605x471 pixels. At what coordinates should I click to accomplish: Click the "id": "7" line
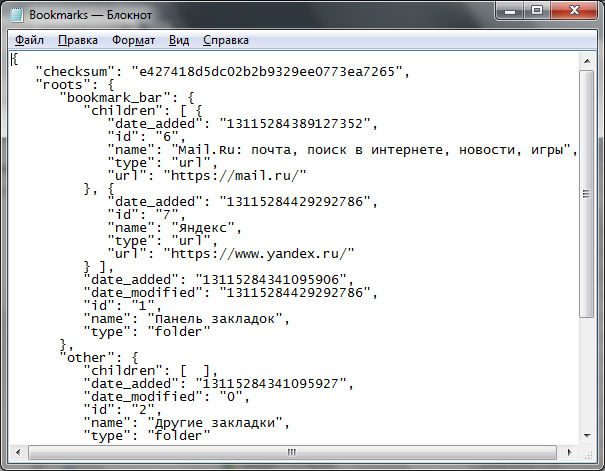[x=147, y=215]
